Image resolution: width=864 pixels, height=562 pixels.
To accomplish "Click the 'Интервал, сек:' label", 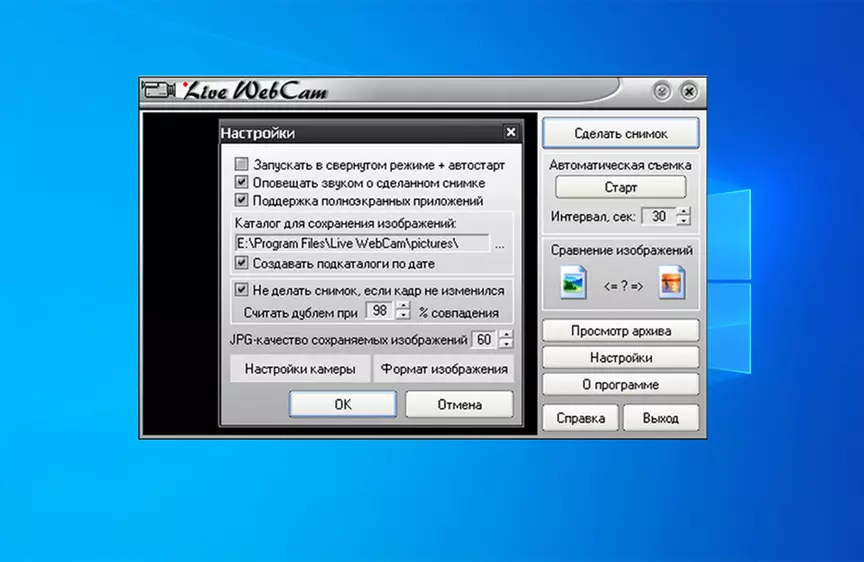I will click(x=593, y=217).
